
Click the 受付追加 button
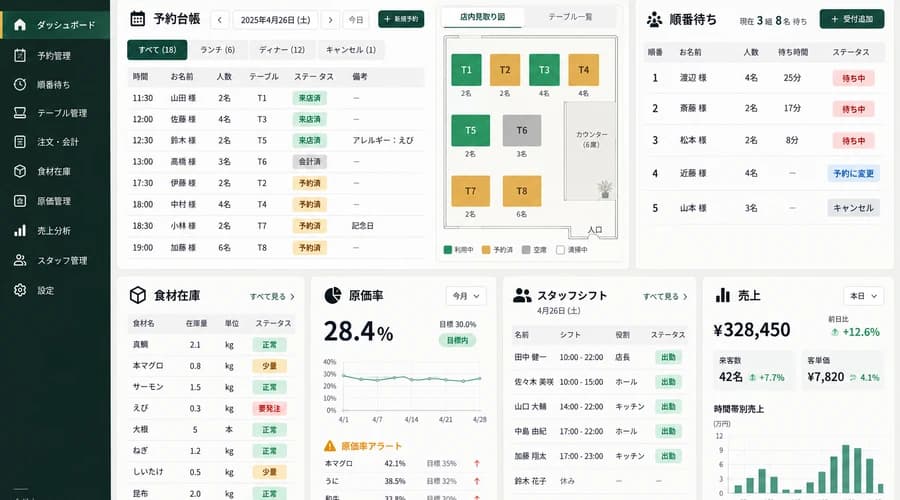852,19
